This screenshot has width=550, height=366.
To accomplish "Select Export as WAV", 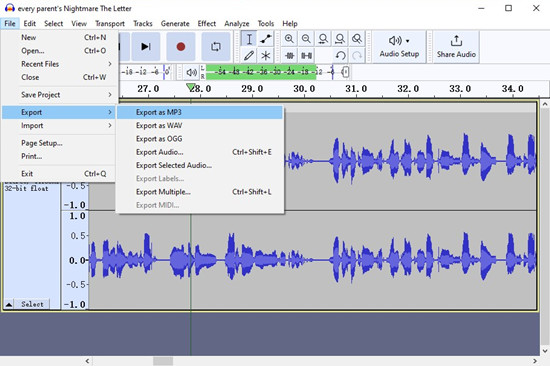I will (200, 126).
